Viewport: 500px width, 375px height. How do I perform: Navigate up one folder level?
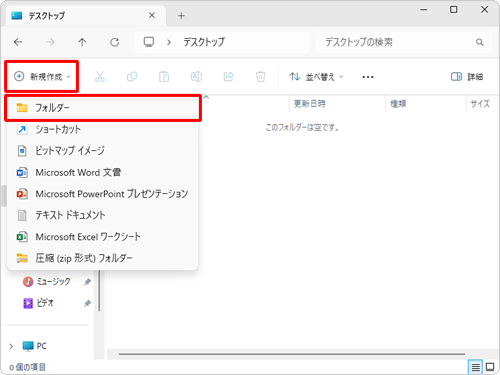point(82,42)
